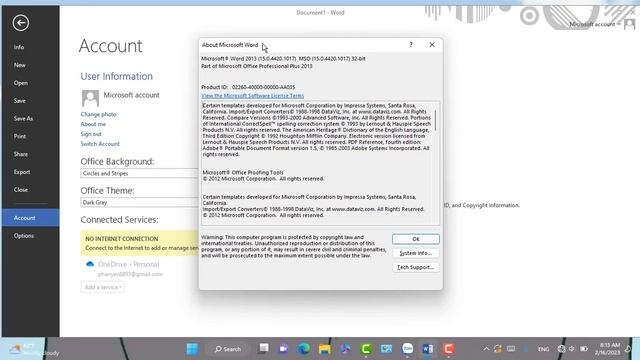Click the taskbar Search box
This screenshot has width=640, height=360.
pos(228,349)
